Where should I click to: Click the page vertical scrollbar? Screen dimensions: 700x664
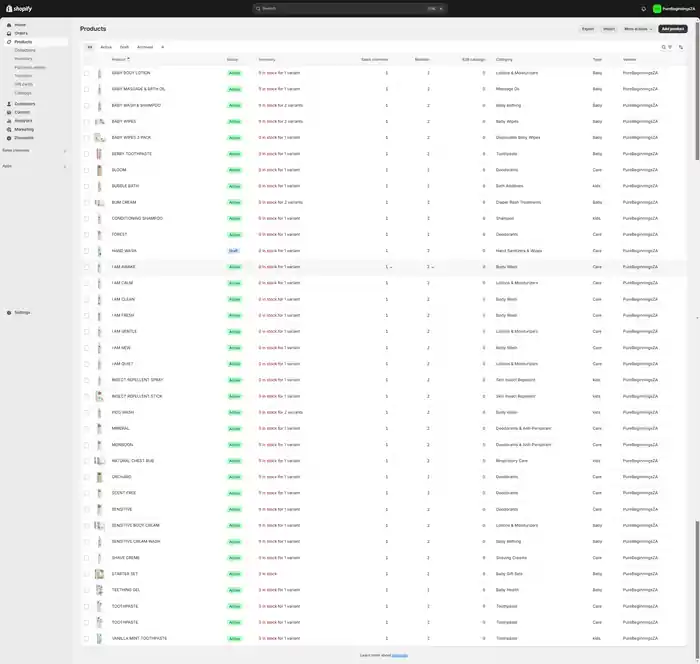[697, 89]
